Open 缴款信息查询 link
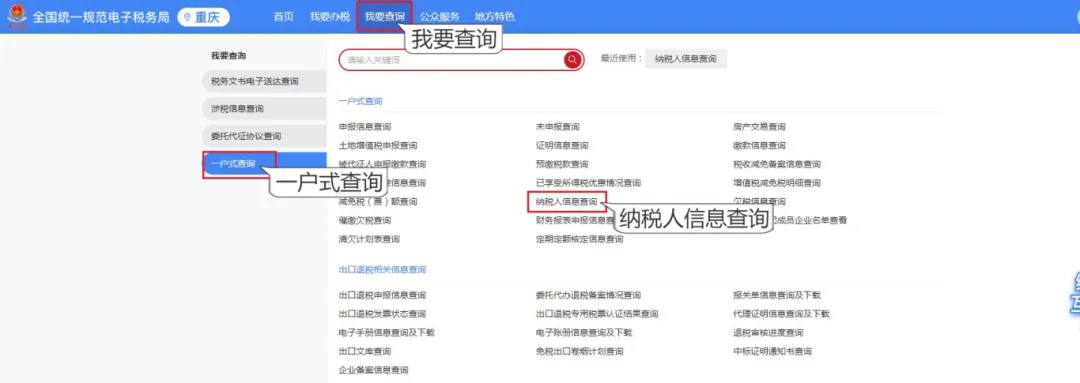The image size is (1080, 383). click(759, 145)
